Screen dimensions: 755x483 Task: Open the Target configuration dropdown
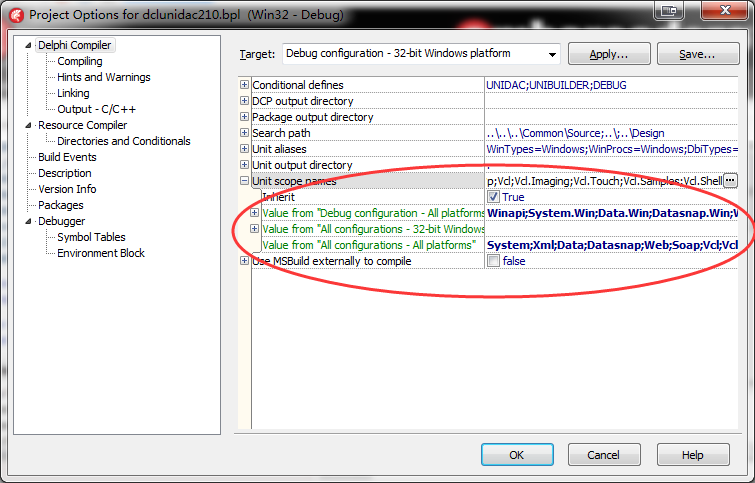coord(552,54)
